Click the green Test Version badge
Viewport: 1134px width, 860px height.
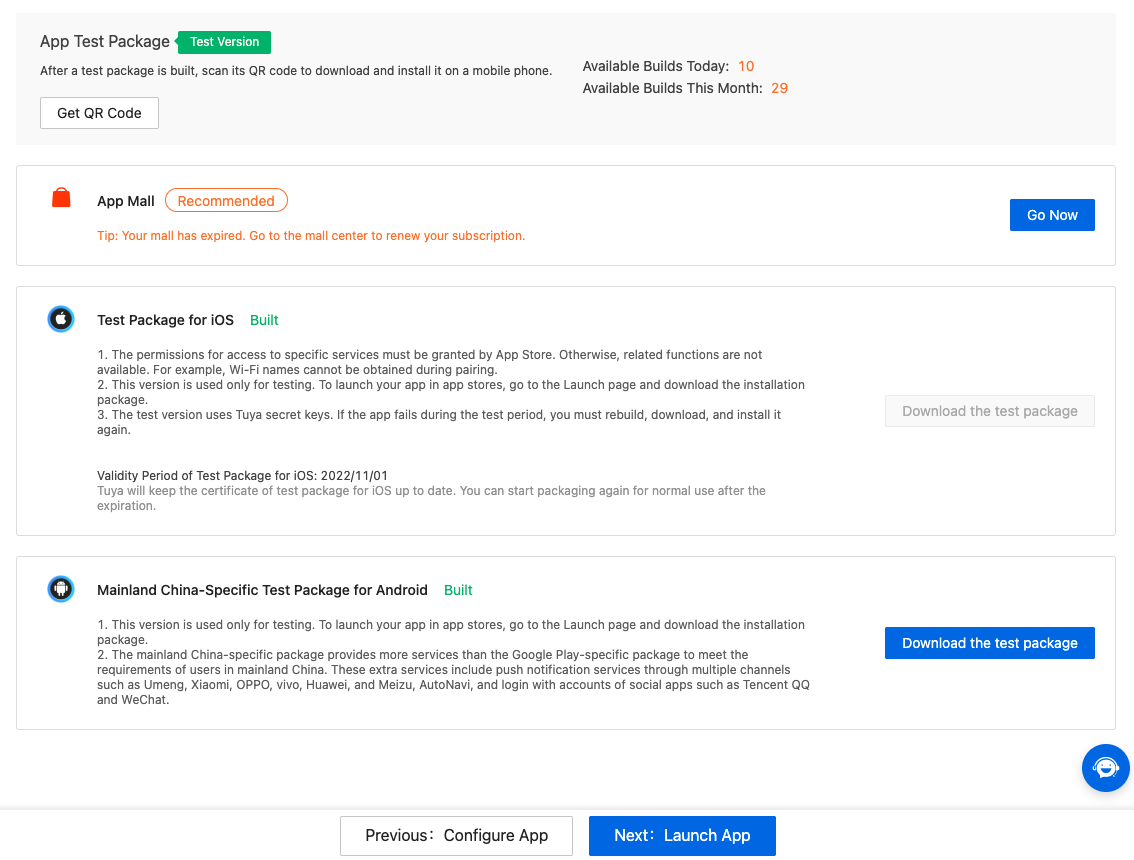click(224, 42)
